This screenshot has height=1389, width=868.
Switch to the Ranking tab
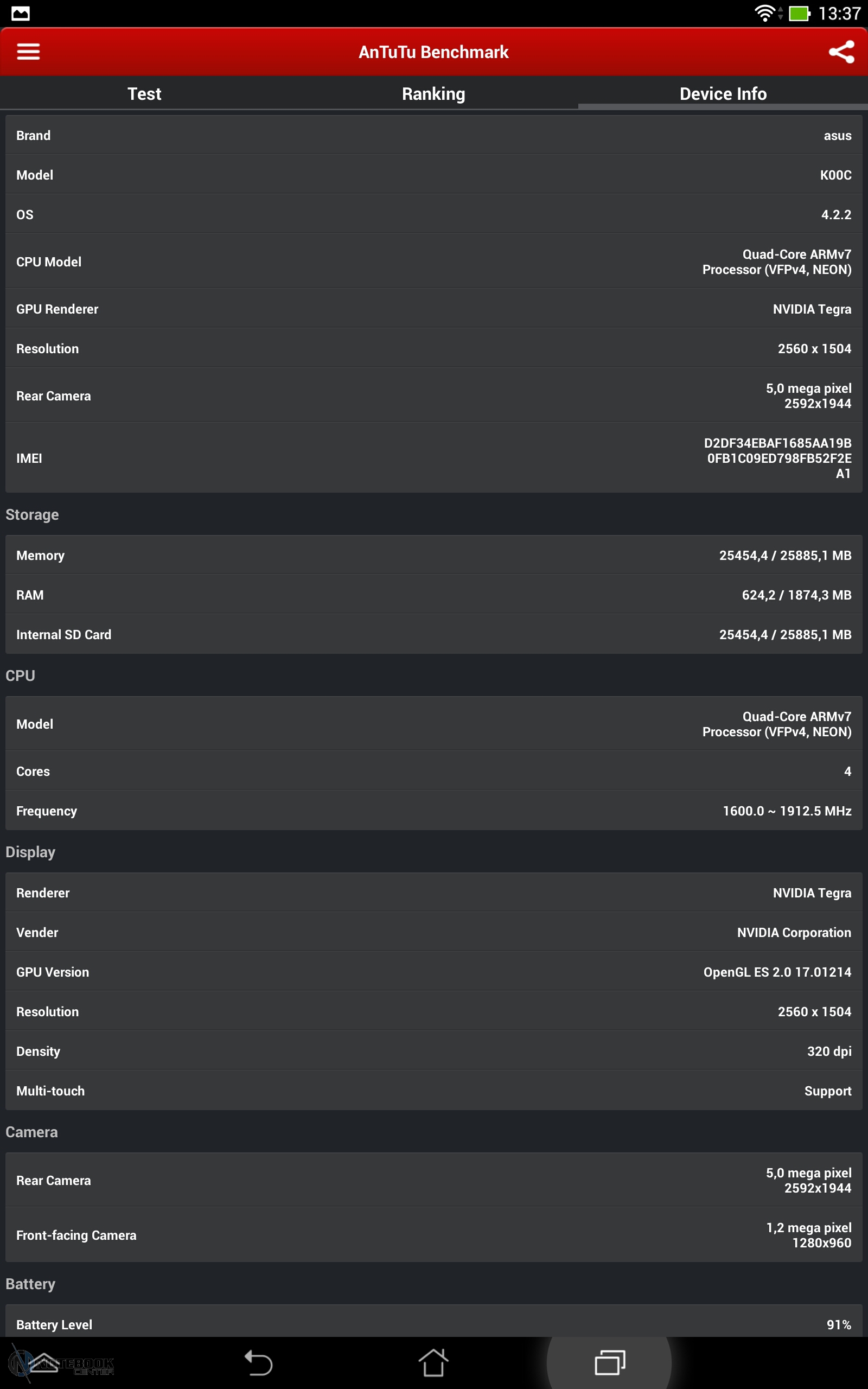coord(433,93)
